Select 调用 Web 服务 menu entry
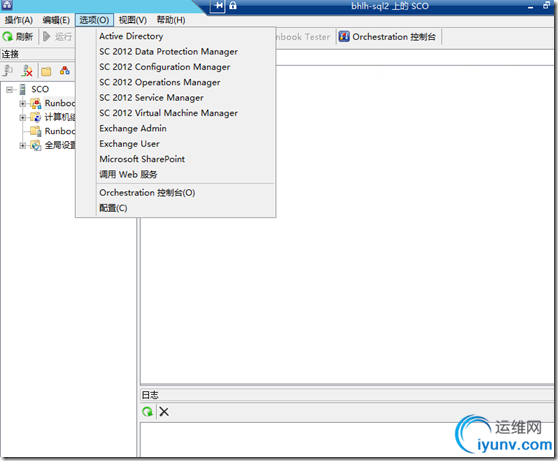Screen dimensions: 558x461 (x=176, y=174)
